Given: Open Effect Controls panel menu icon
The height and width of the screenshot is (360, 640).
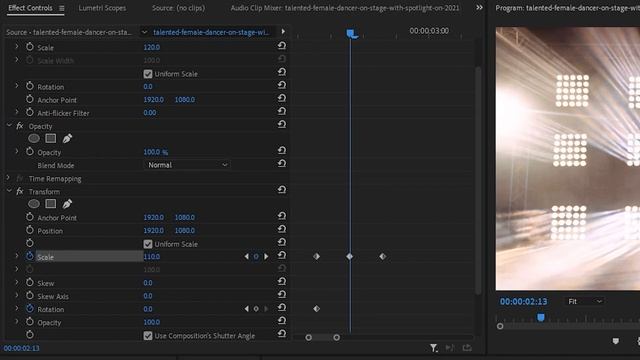Looking at the screenshot, I should (x=62, y=8).
